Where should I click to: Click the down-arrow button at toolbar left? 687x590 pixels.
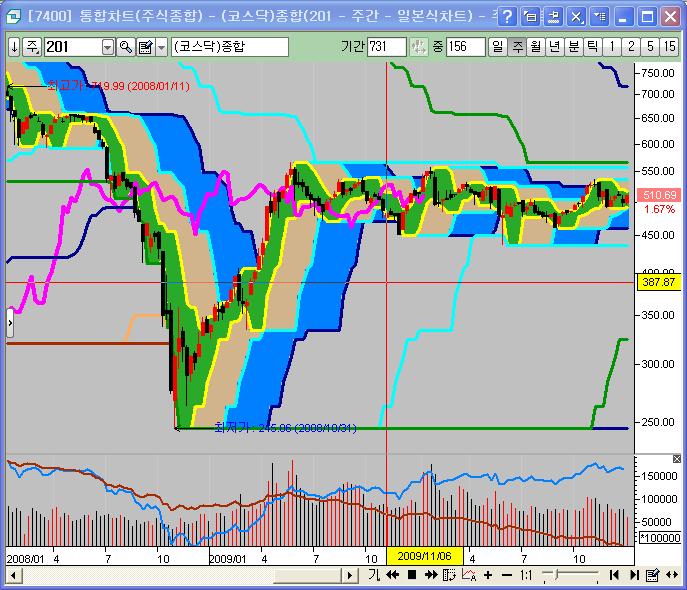tap(14, 47)
